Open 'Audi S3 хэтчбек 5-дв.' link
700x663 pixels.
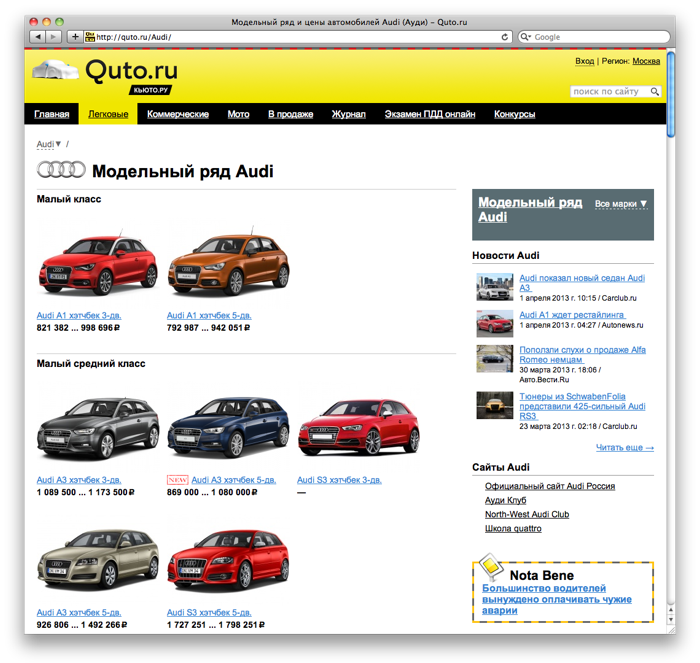click(209, 613)
